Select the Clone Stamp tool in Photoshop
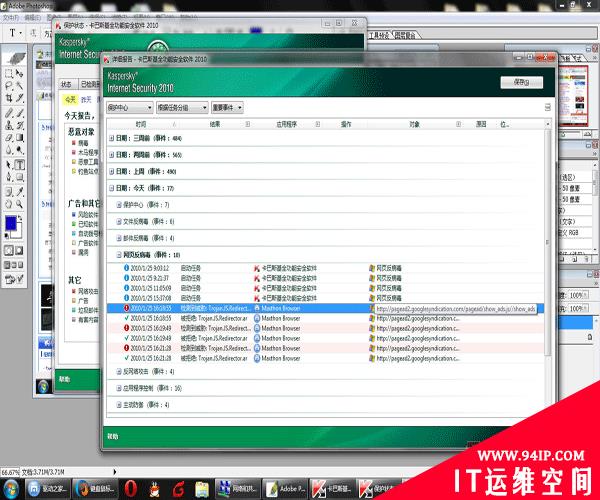Viewport: 600px width, 500px height. 9,125
